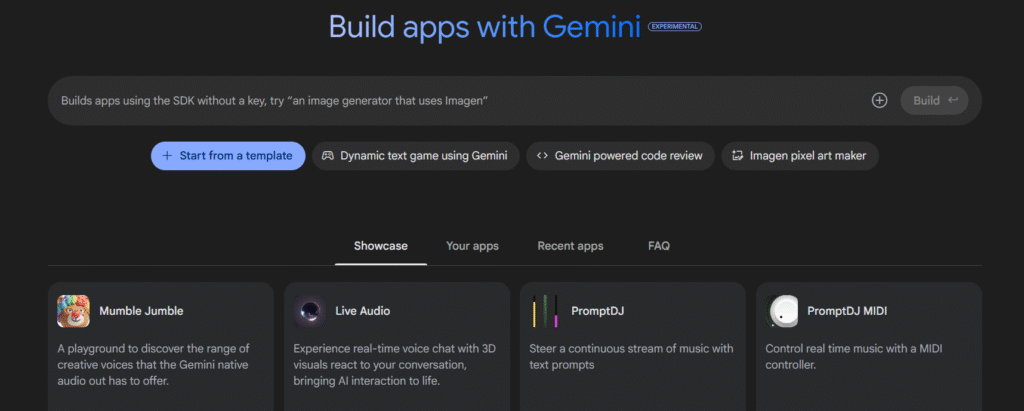Viewport: 1024px width, 411px height.
Task: Open the PromptDJ app title
Action: click(x=598, y=311)
